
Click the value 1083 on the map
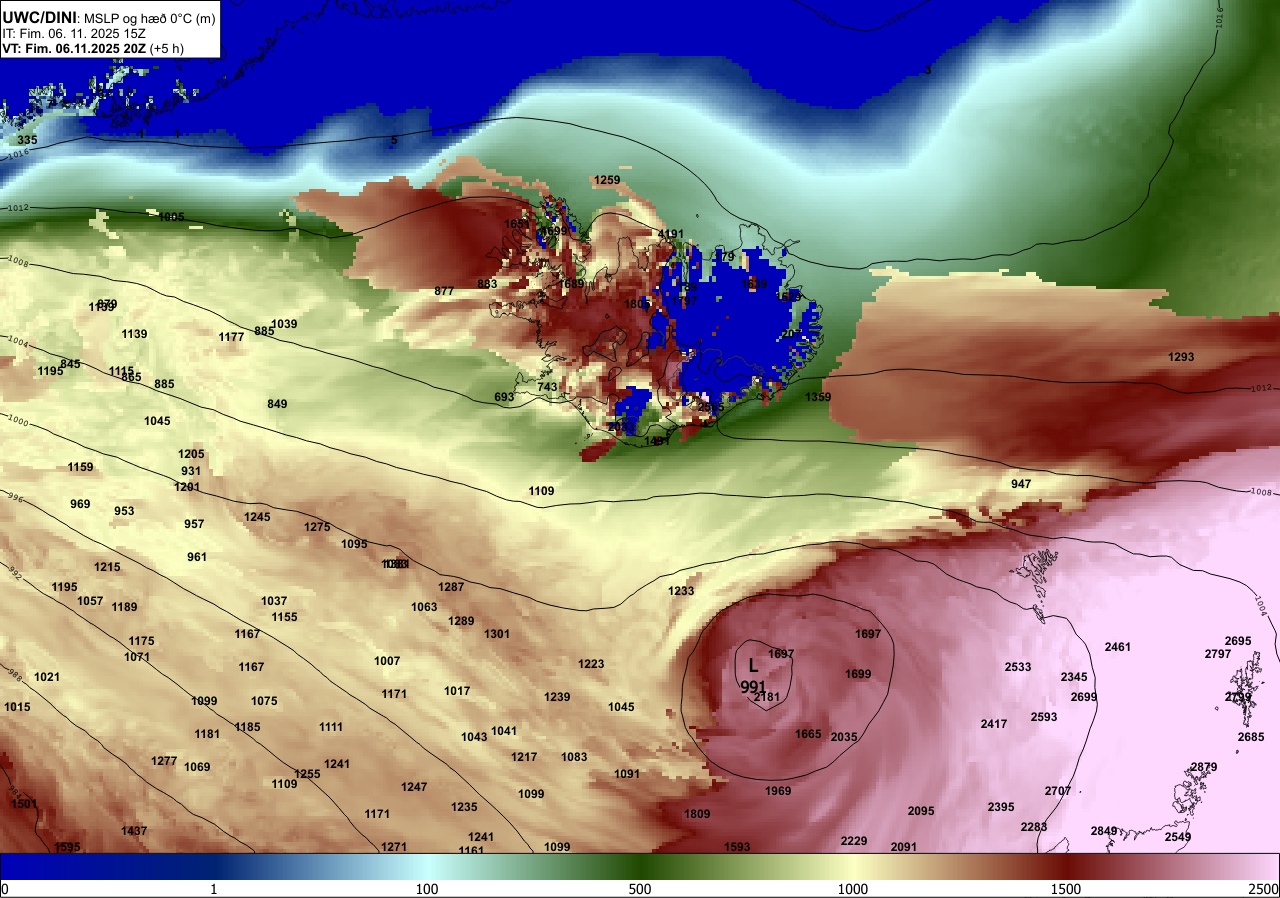(574, 757)
